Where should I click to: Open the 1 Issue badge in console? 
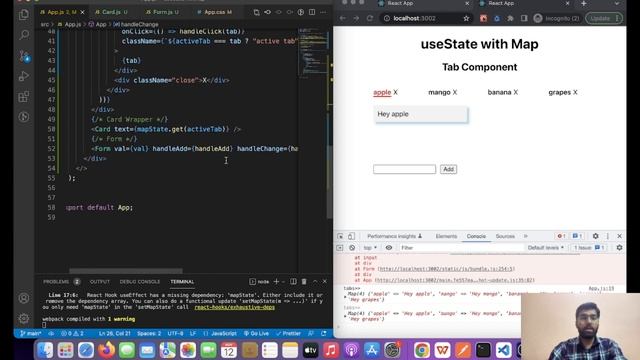[x=589, y=248]
